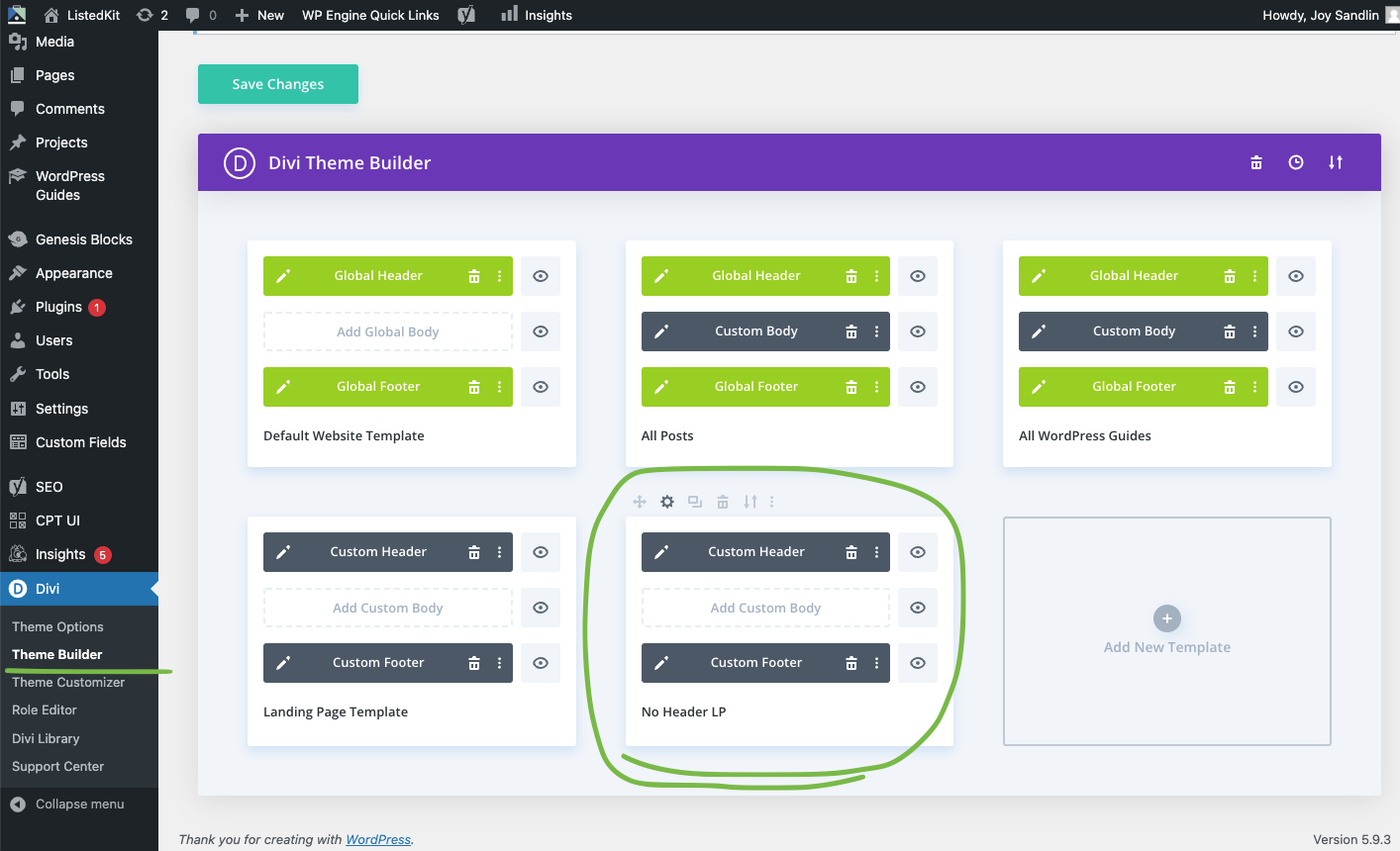1400x851 pixels.
Task: Hide Global Header in All WordPress Guides template
Action: [1296, 276]
